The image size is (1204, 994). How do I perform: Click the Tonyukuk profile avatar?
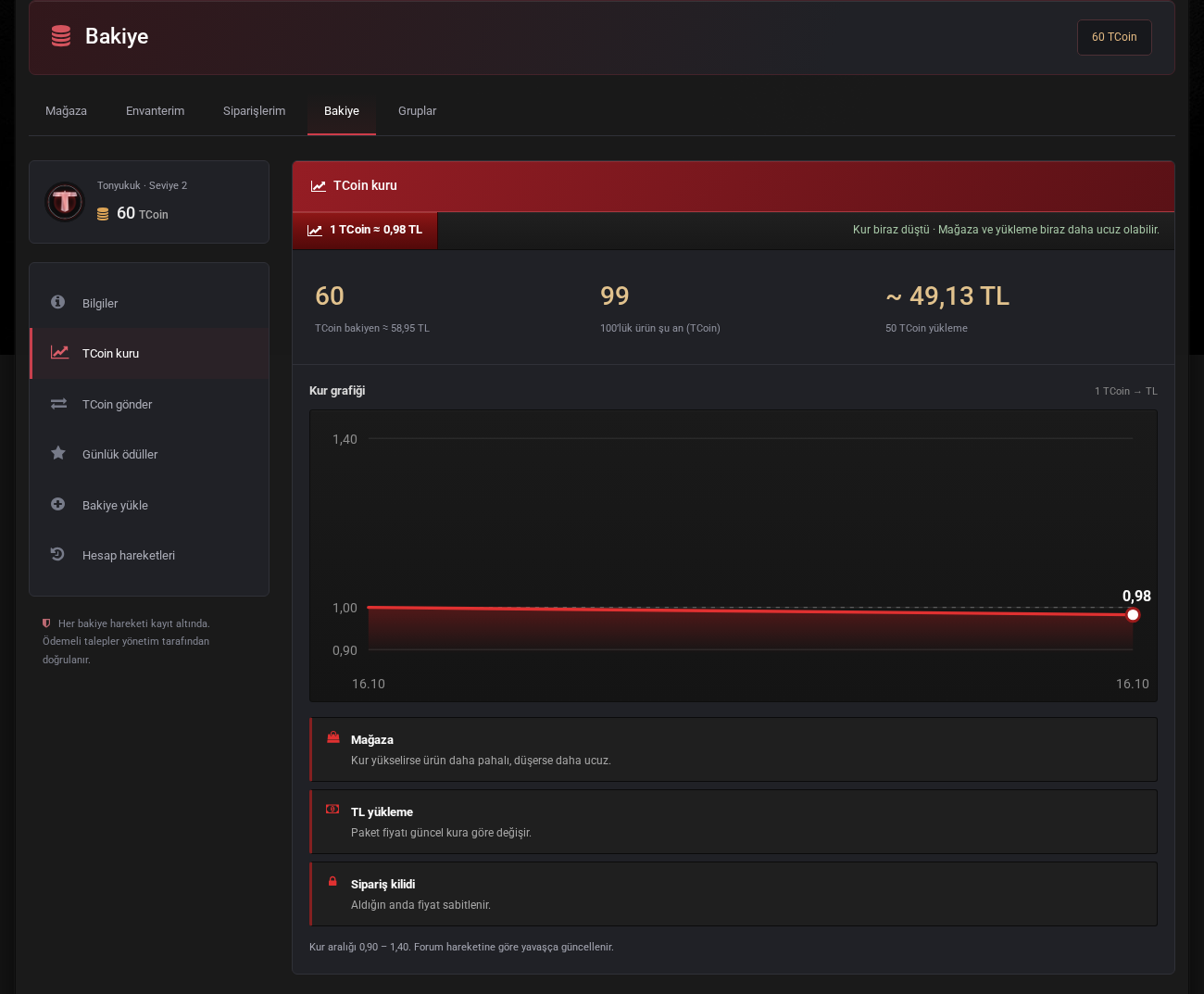[x=65, y=202]
